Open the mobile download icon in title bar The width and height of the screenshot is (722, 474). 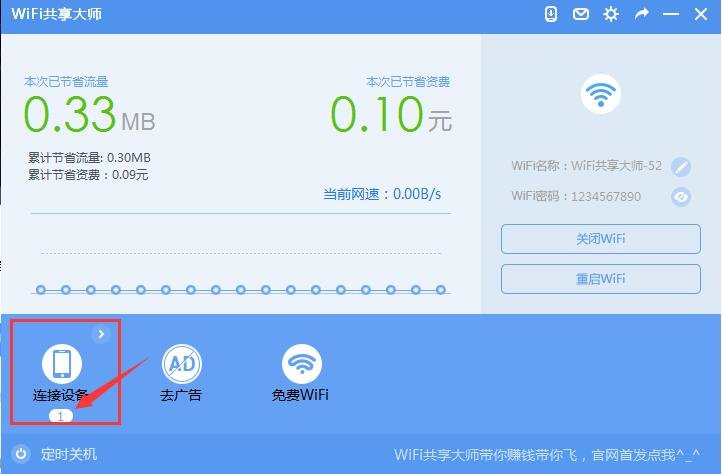551,14
